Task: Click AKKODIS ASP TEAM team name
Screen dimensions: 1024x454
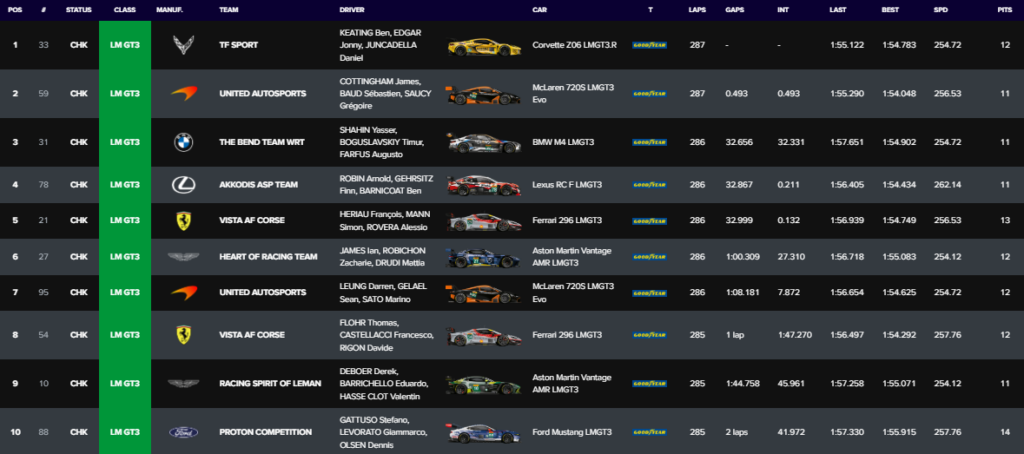Action: click(258, 185)
